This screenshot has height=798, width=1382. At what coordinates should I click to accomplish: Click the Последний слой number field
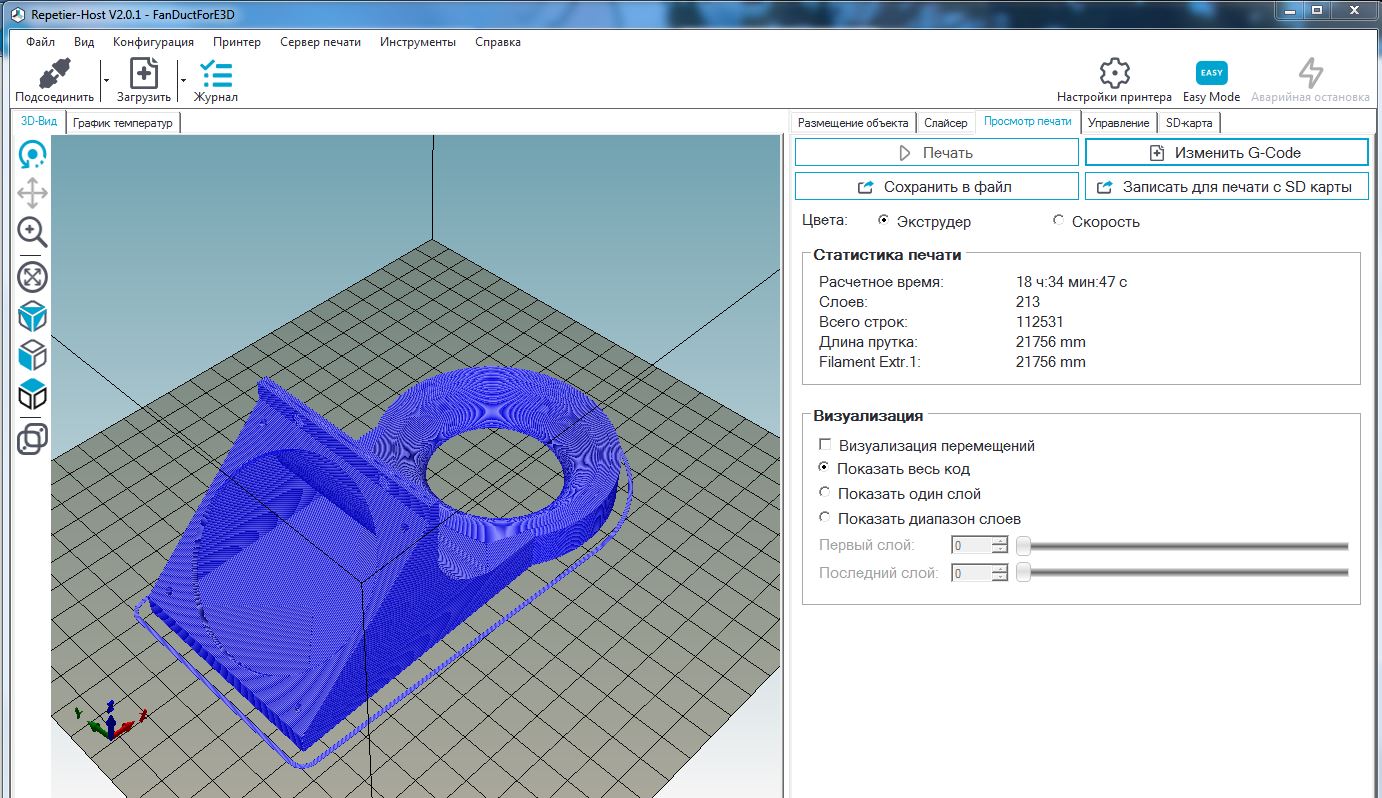[971, 574]
